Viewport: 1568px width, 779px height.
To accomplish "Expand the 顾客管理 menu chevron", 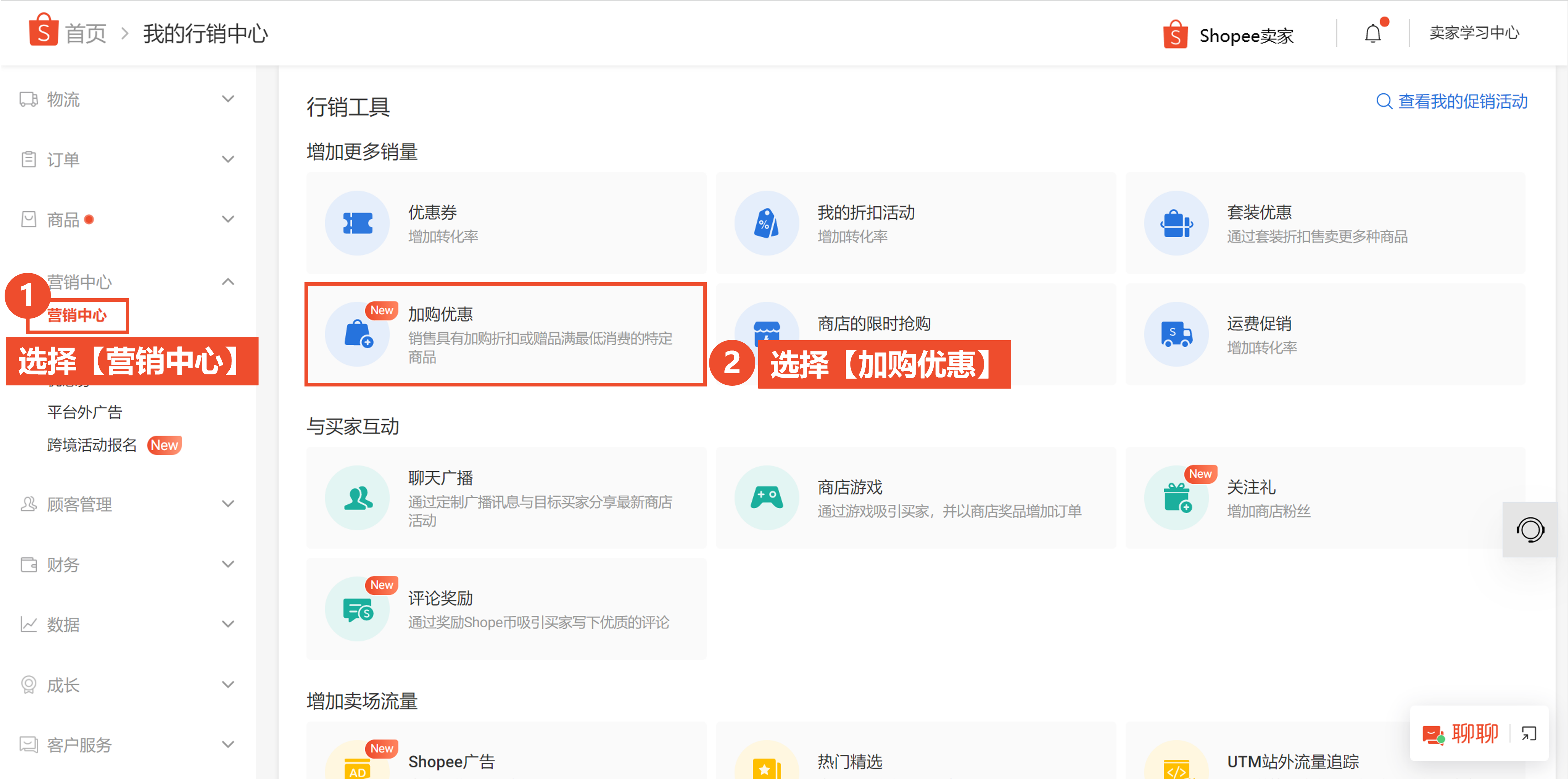I will point(228,504).
